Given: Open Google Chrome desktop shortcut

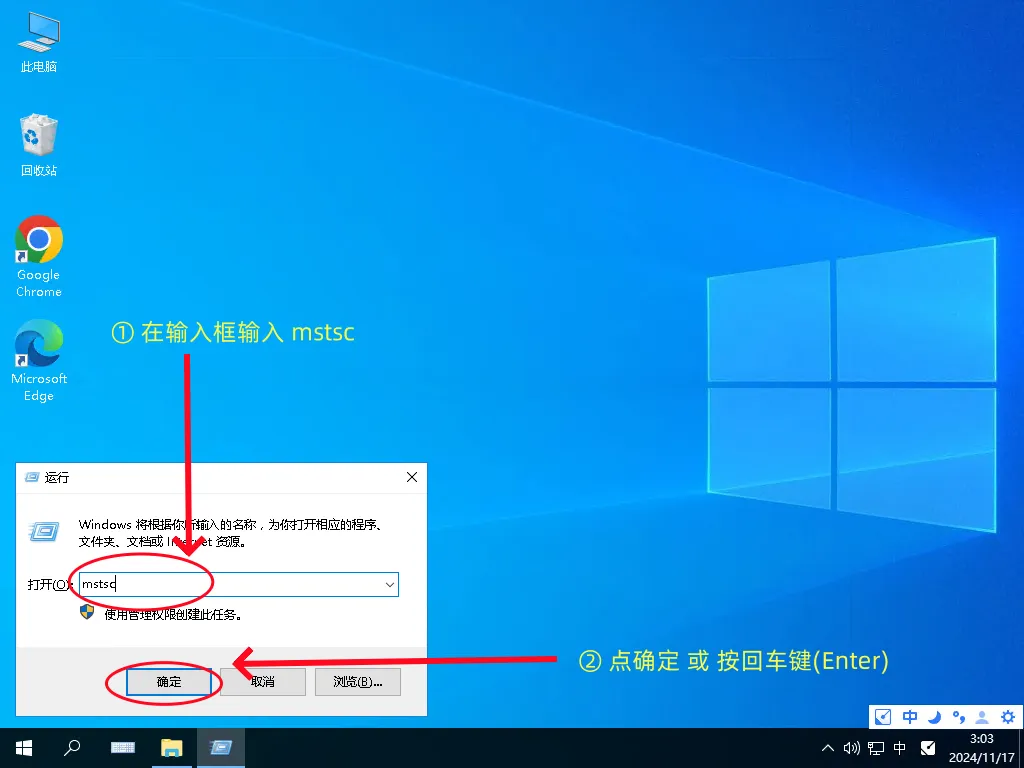Looking at the screenshot, I should 39,243.
